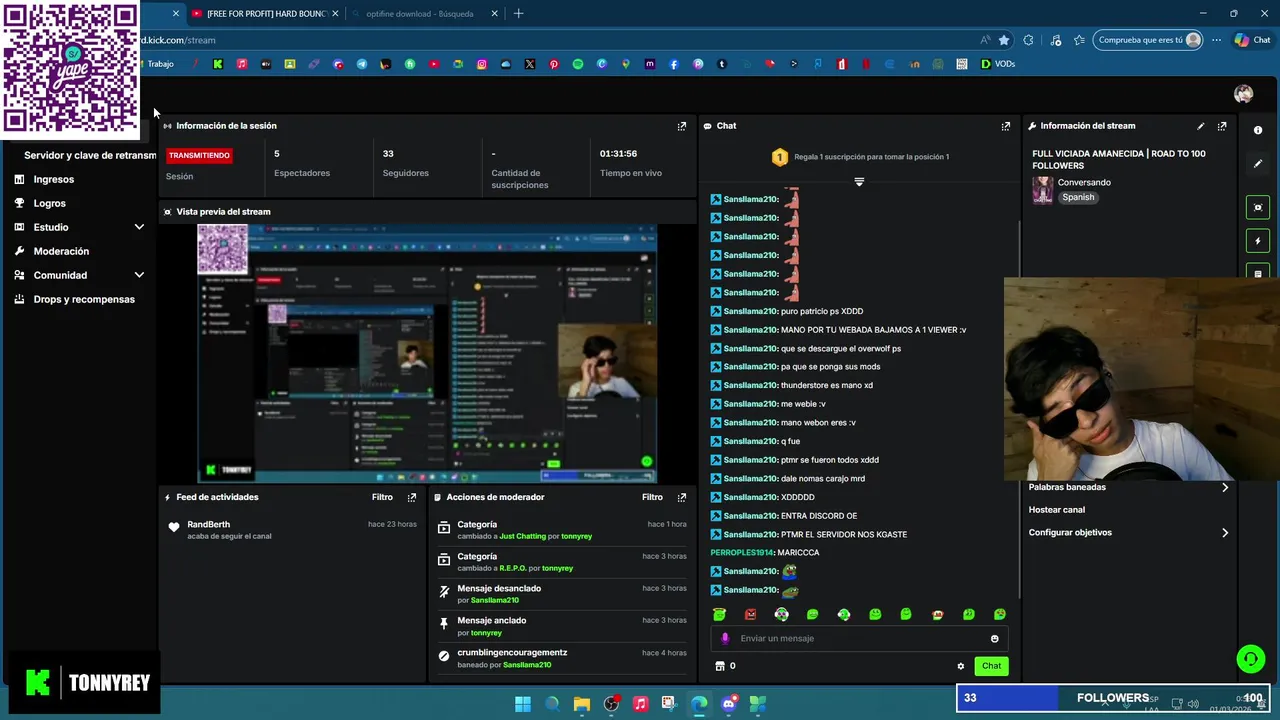Open the Trabajo bookmarks folder

(160, 64)
